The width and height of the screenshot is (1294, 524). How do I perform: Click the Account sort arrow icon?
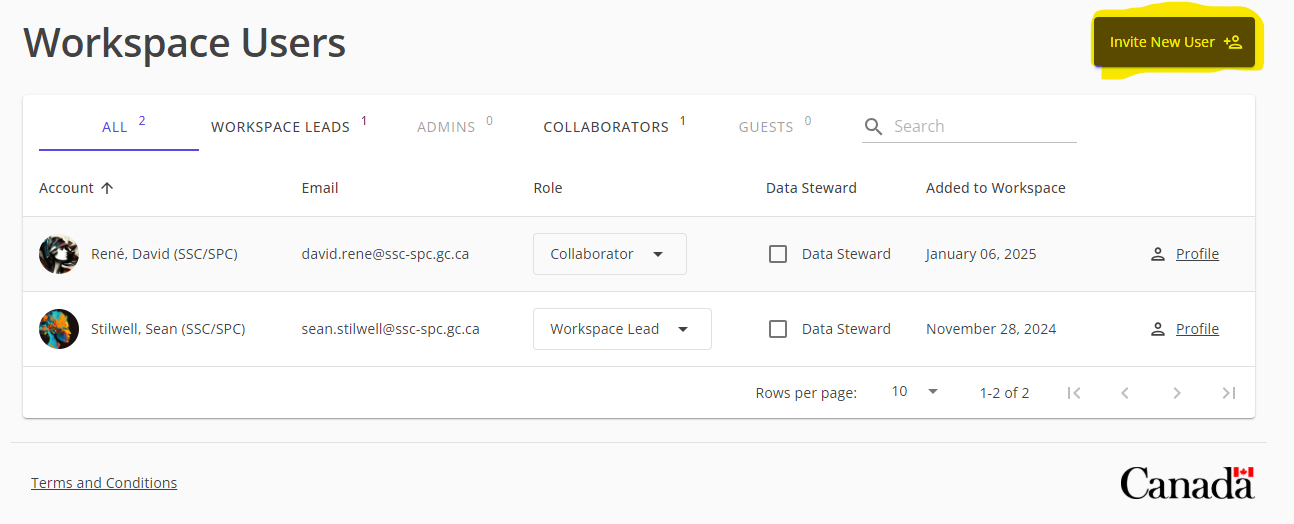107,188
